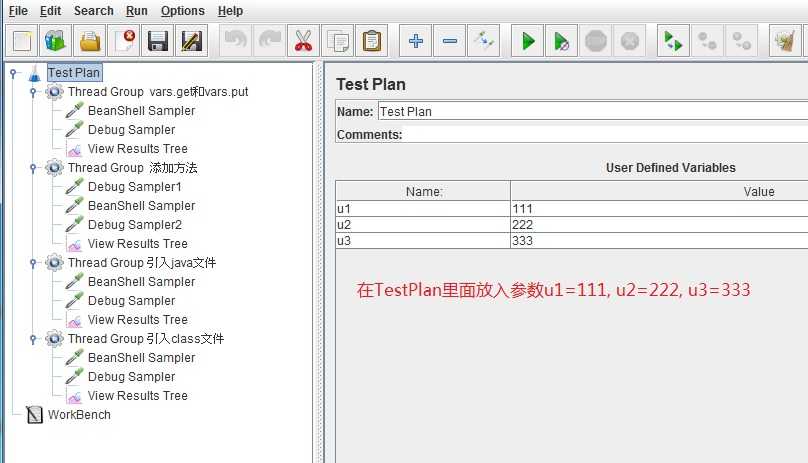Click the u1 variable name cell
Viewport: 808px width, 463px height.
pos(423,209)
